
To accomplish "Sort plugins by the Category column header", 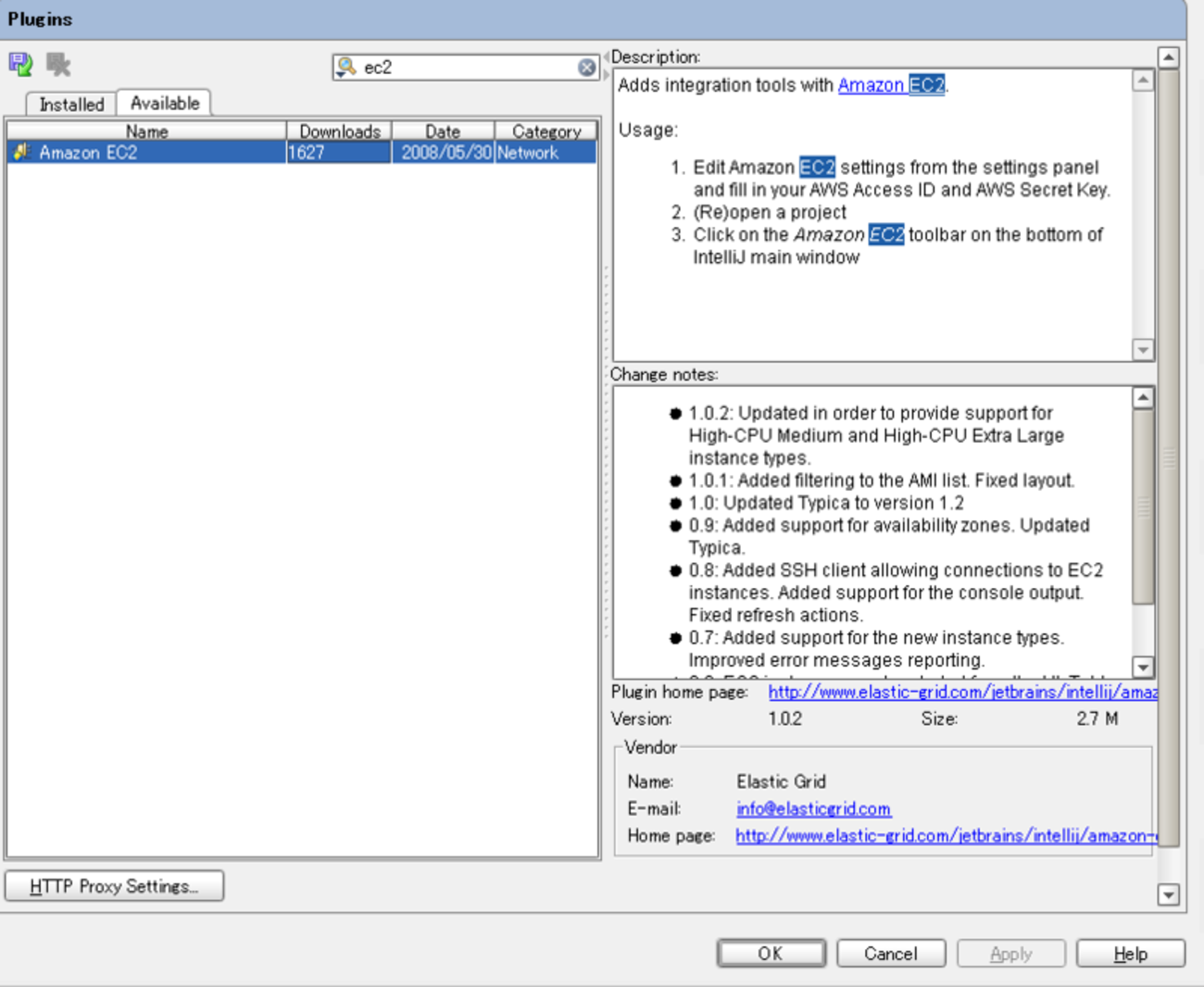I will [x=546, y=131].
